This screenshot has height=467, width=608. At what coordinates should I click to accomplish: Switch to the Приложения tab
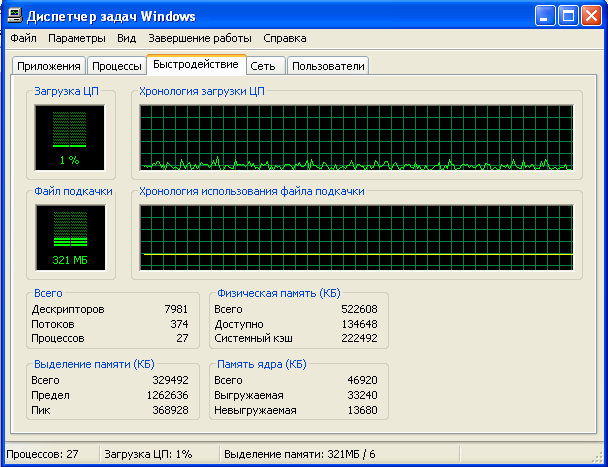pos(49,66)
